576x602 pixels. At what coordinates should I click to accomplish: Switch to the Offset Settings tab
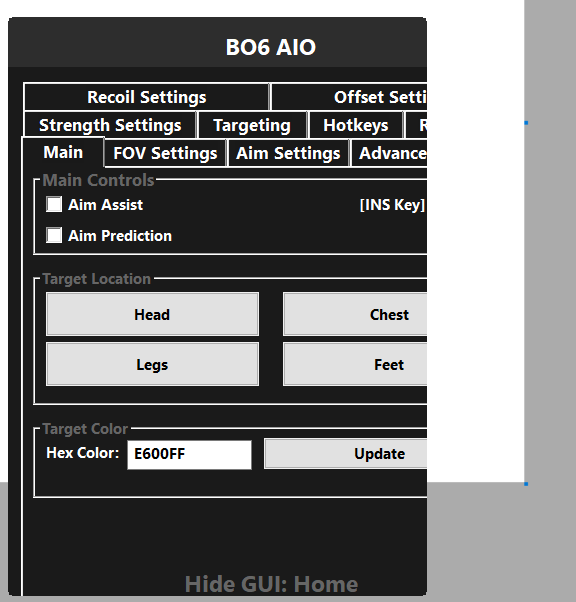point(349,97)
